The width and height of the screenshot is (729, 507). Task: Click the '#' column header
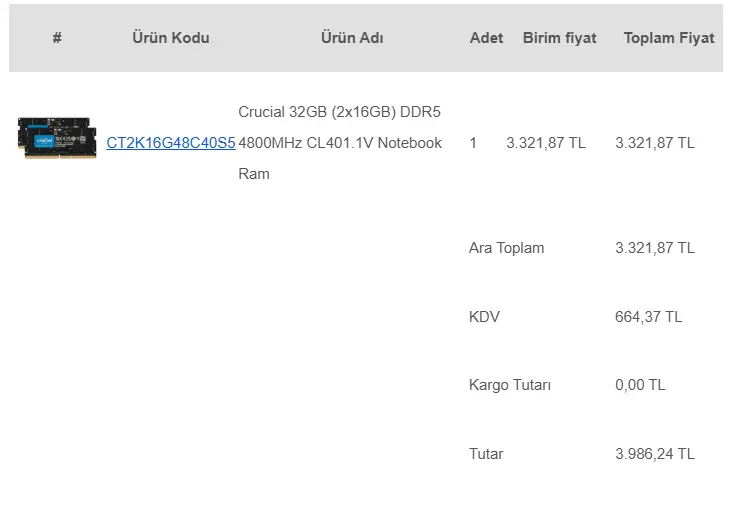(x=57, y=38)
